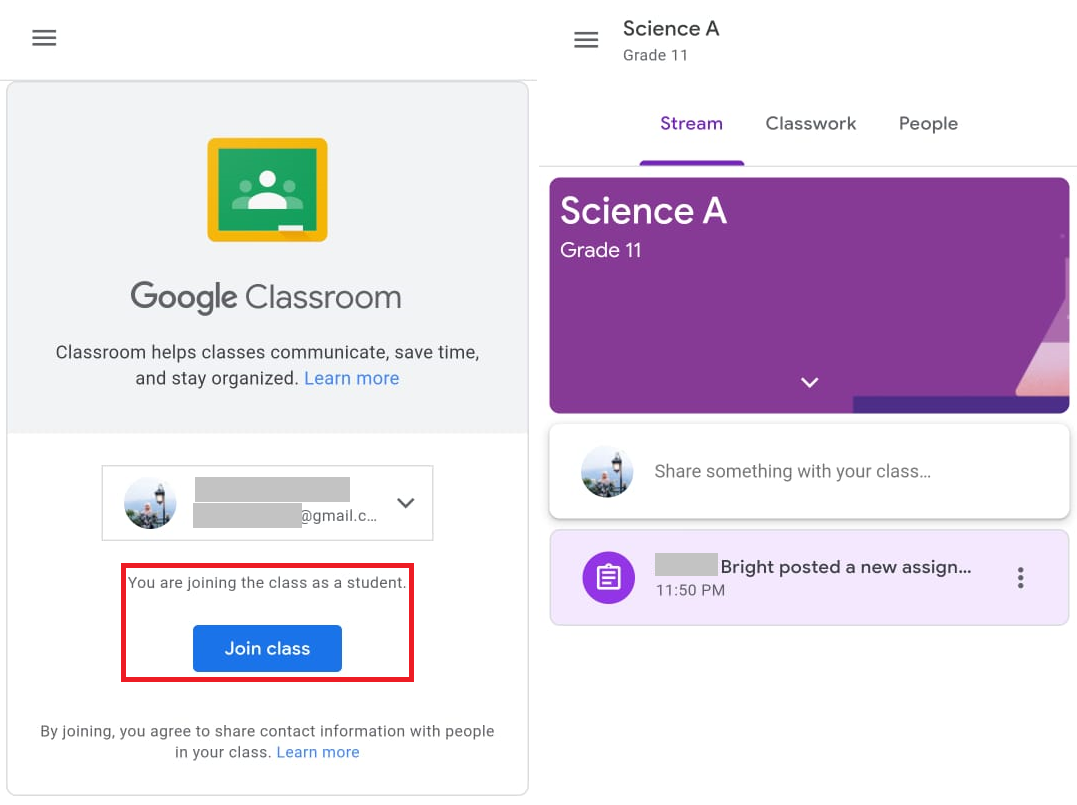Viewport: 1077px width, 805px height.
Task: Click Learn more link under Classroom description
Action: point(351,378)
